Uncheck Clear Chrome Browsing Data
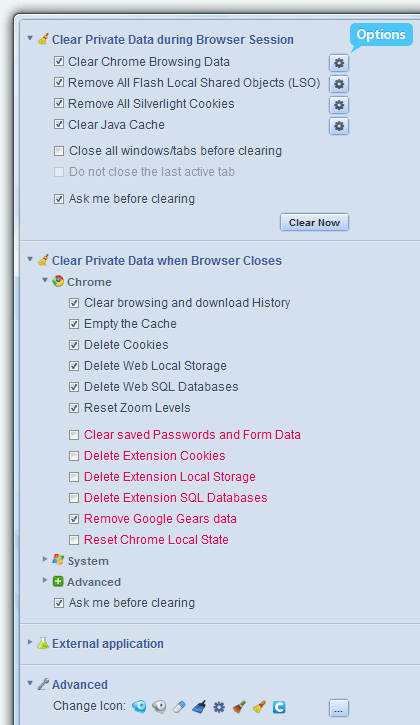 point(59,61)
